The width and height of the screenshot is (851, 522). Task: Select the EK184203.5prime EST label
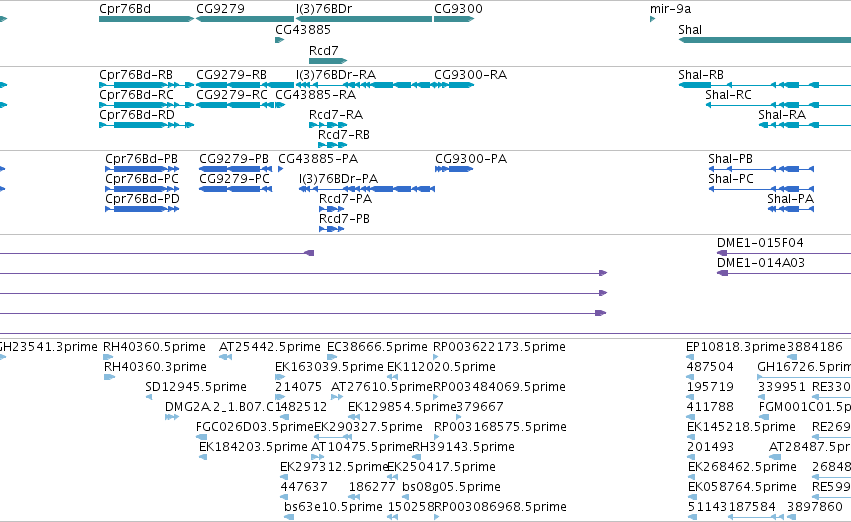tap(253, 448)
